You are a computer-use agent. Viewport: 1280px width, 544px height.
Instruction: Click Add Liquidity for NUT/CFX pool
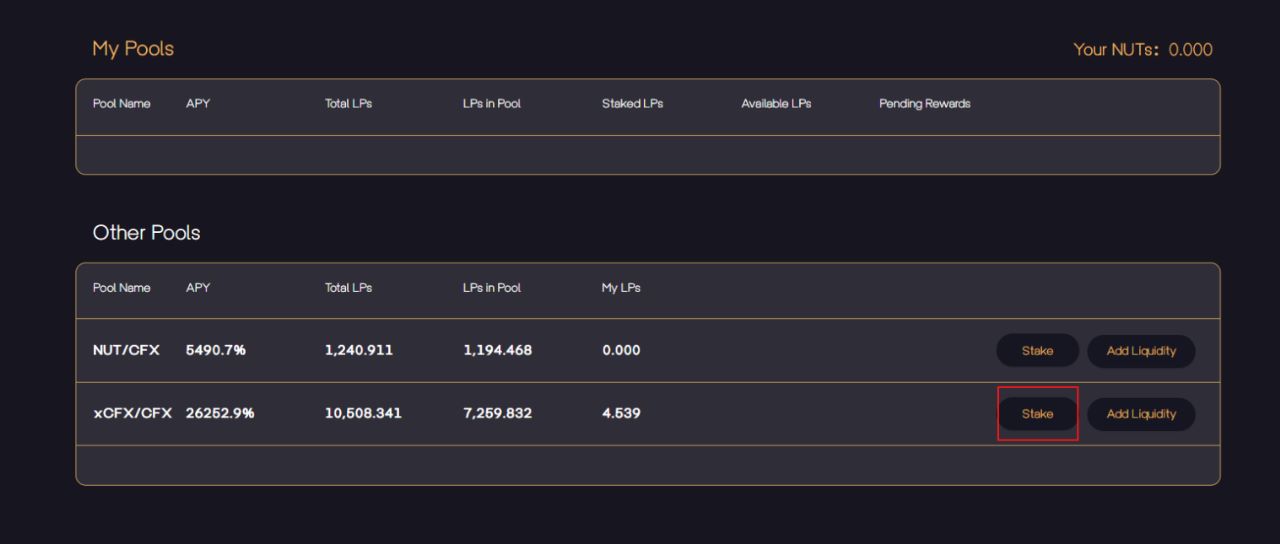tap(1141, 351)
